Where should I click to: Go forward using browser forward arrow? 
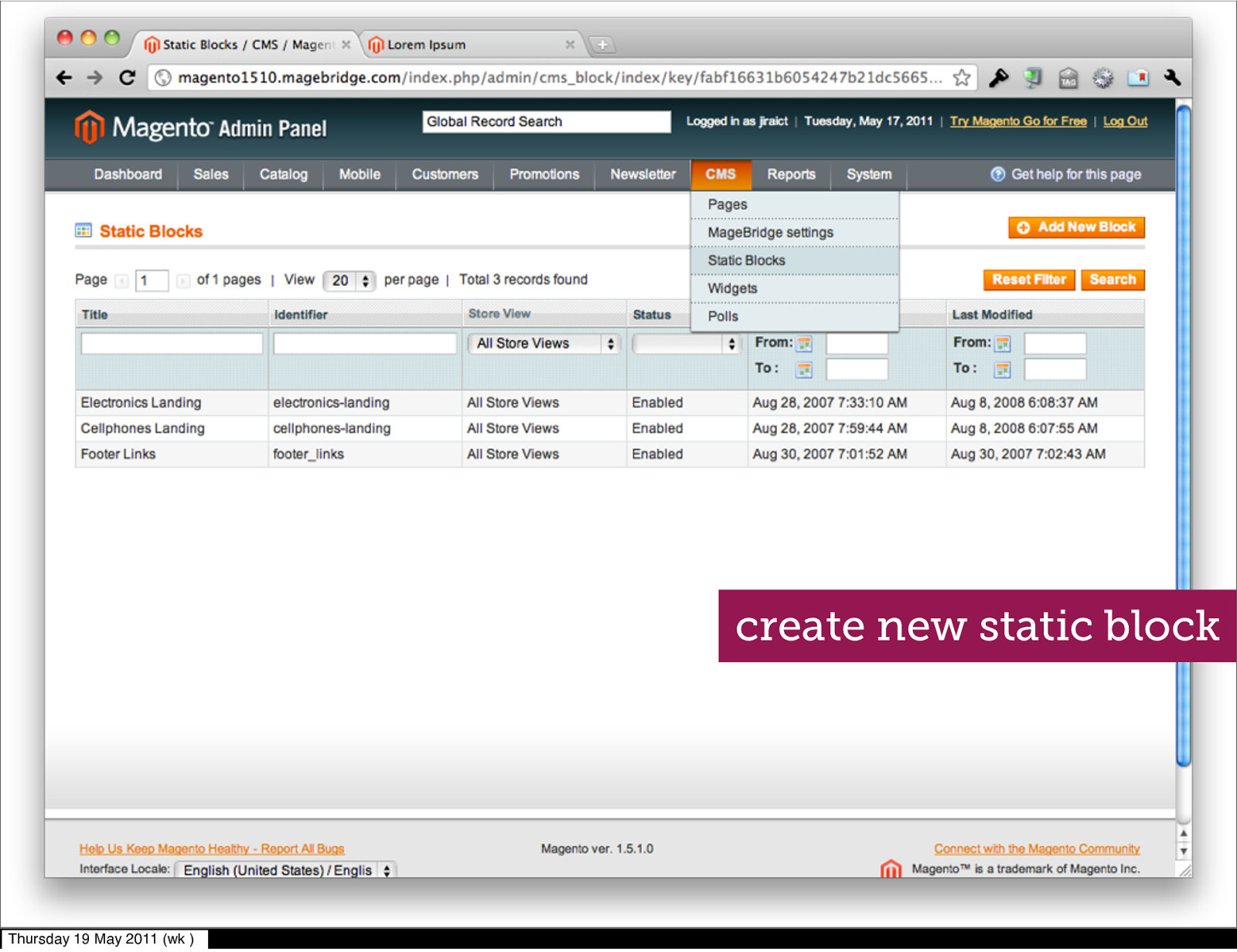point(94,77)
